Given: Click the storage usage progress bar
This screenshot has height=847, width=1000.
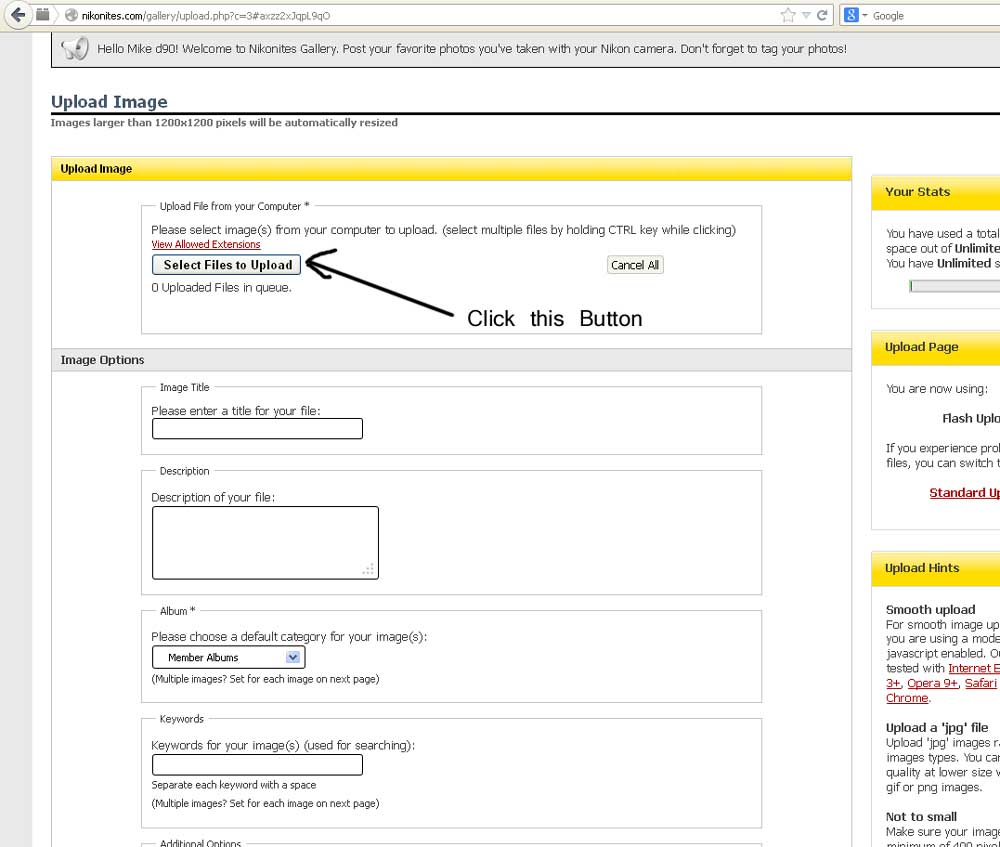Looking at the screenshot, I should click(954, 286).
